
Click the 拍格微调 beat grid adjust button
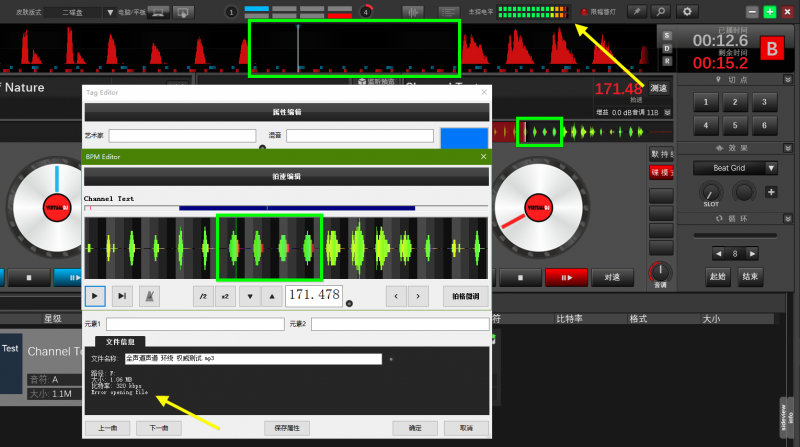click(465, 296)
